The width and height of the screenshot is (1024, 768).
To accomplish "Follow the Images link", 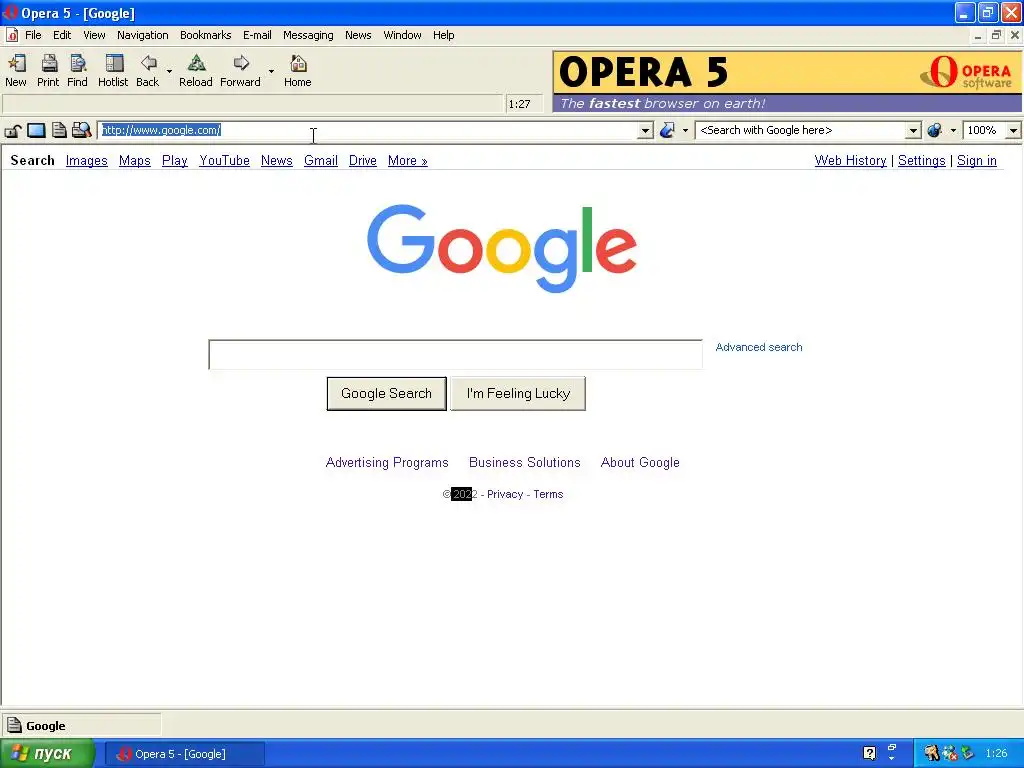I will 87,161.
